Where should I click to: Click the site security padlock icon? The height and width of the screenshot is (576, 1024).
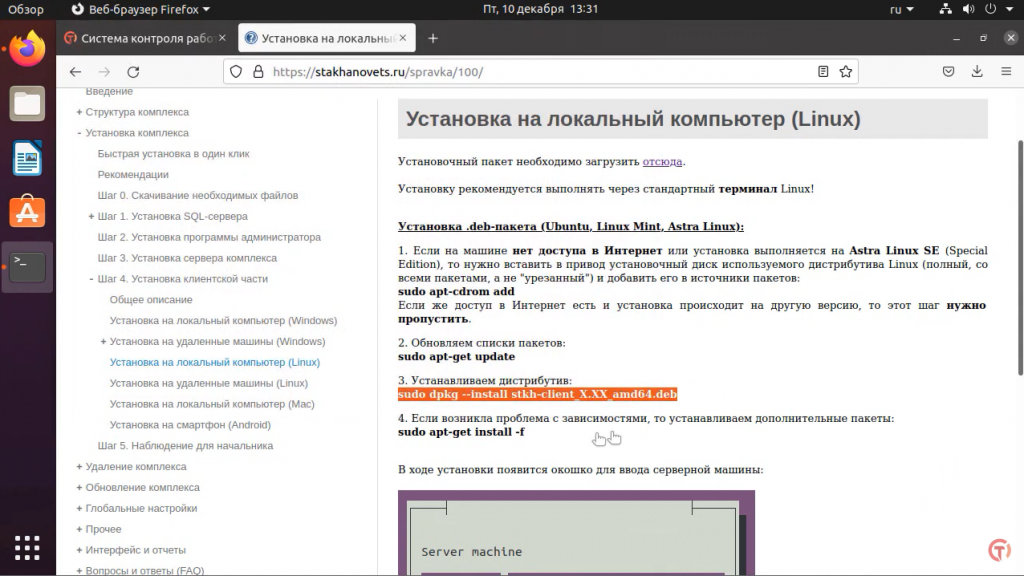[258, 72]
